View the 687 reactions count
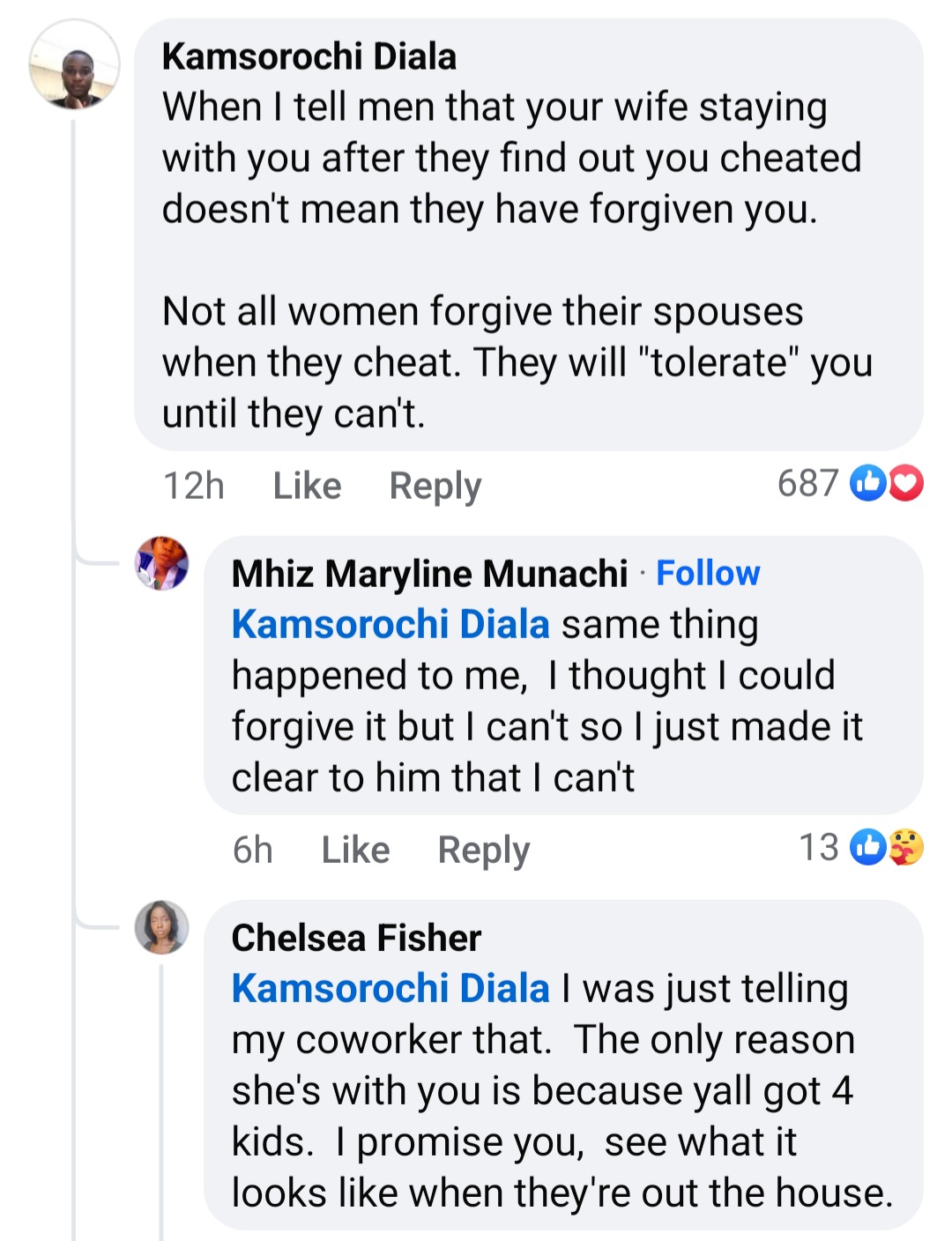This screenshot has width=952, height=1241. pyautogui.click(x=807, y=483)
